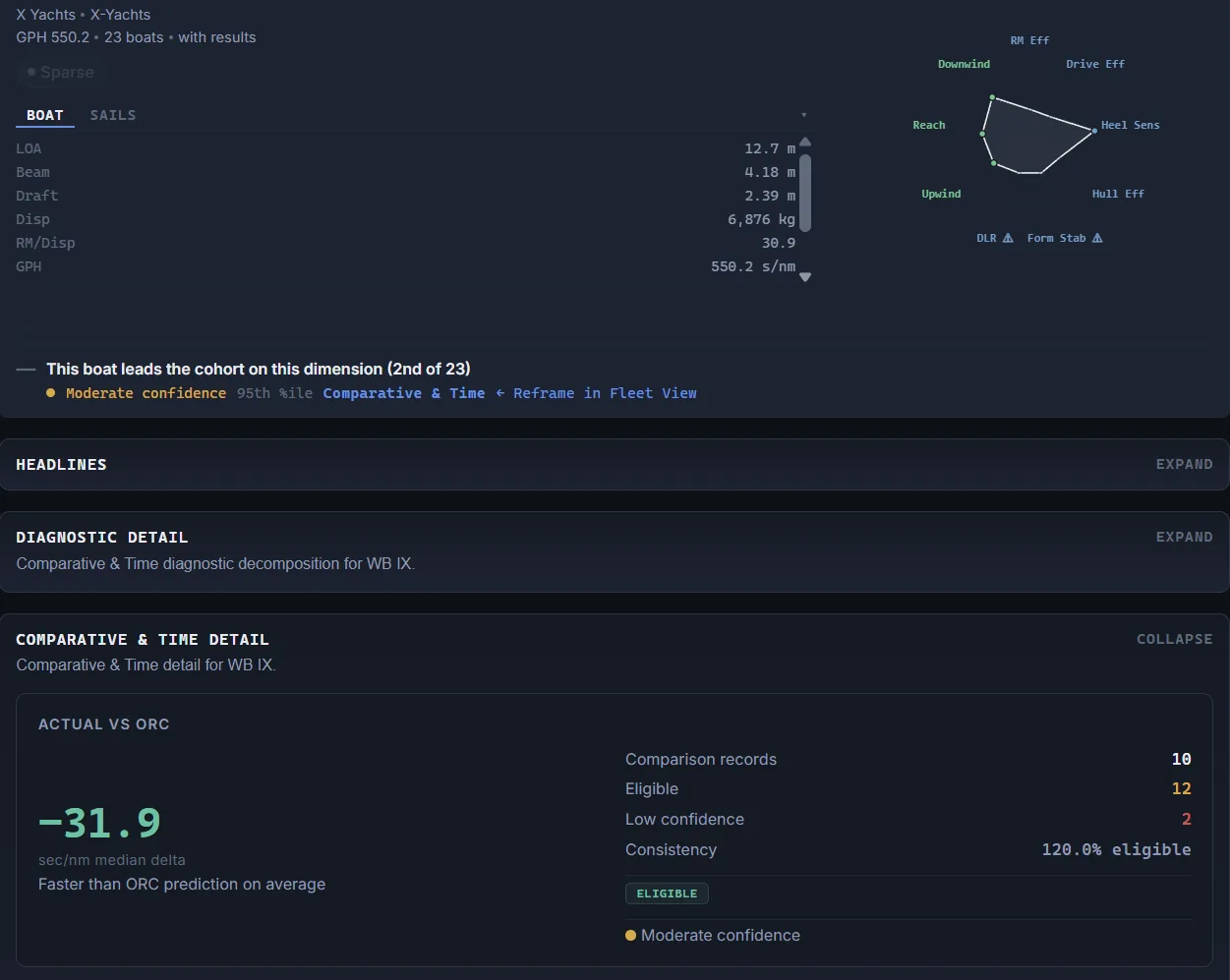Click the Heel Sens radar axis label
The image size is (1230, 980).
coord(1131,125)
